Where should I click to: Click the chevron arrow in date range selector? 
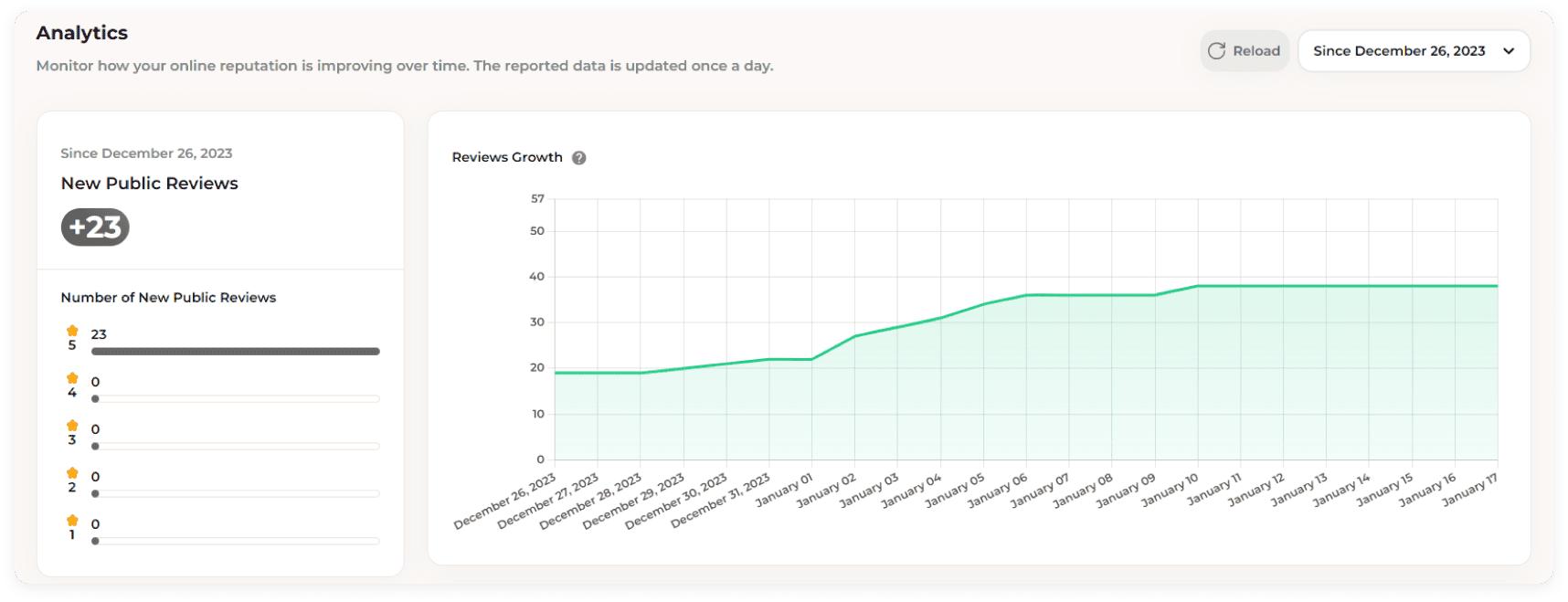click(1509, 51)
